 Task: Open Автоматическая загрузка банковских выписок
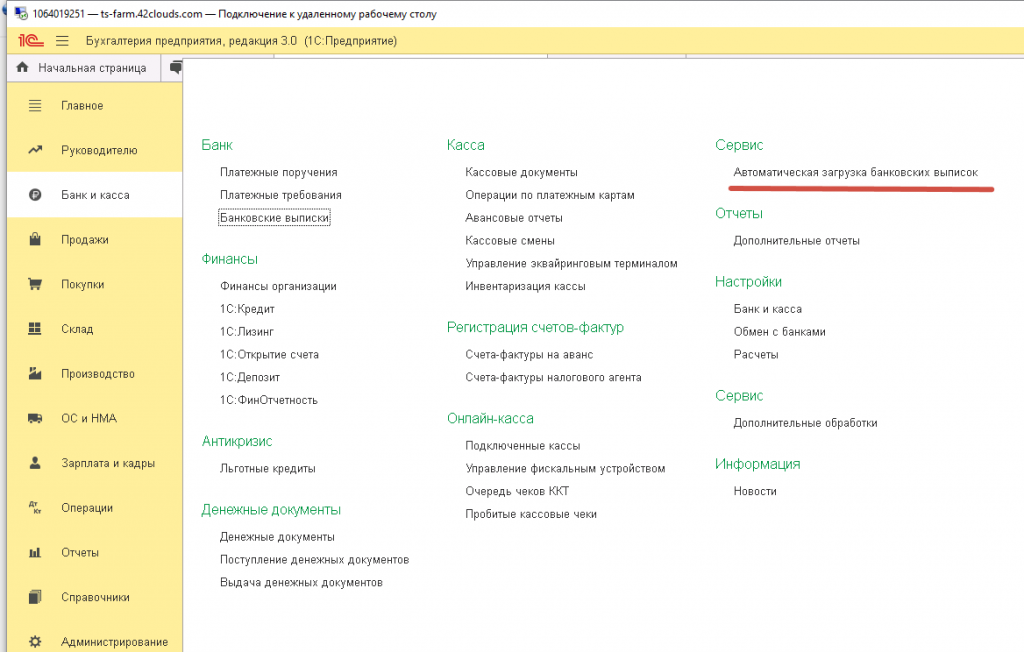click(856, 172)
